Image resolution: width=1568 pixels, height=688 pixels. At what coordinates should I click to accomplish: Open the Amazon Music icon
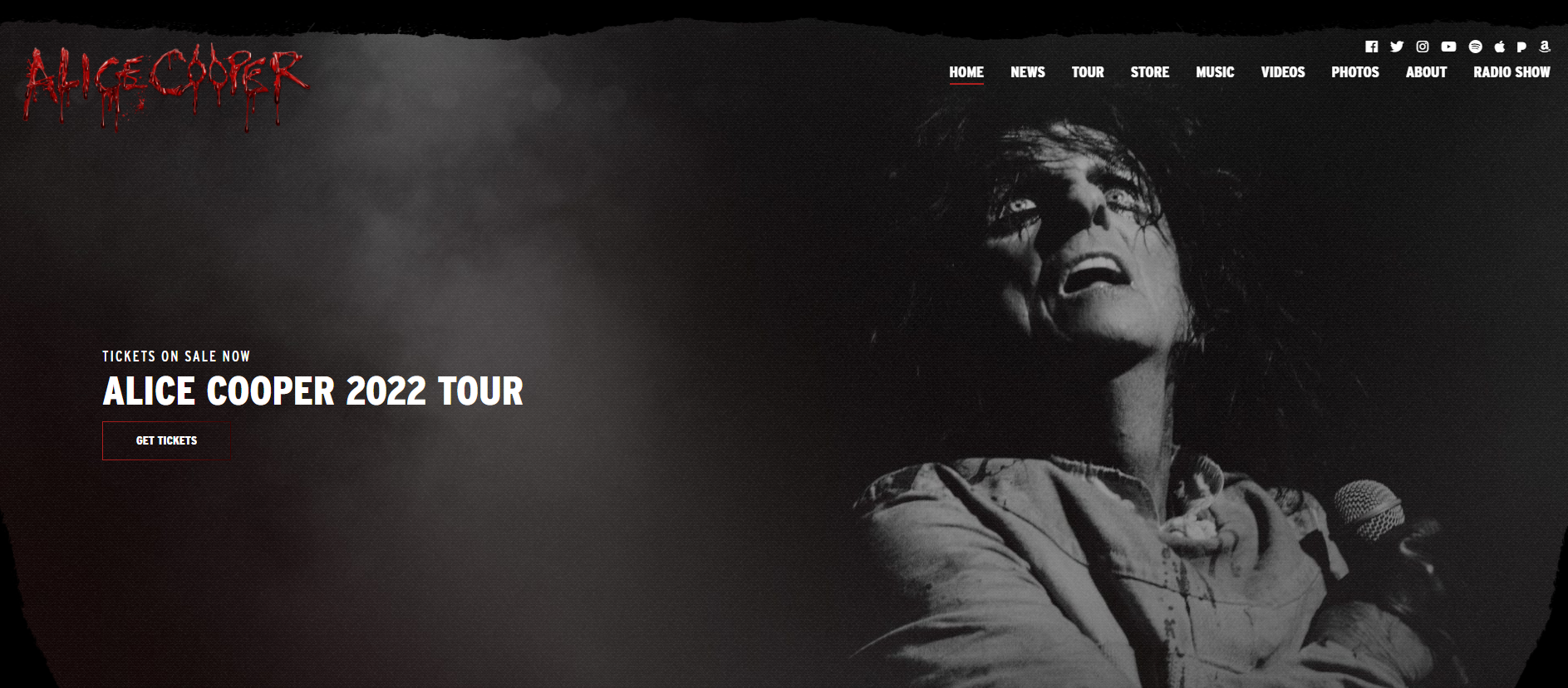click(1545, 47)
